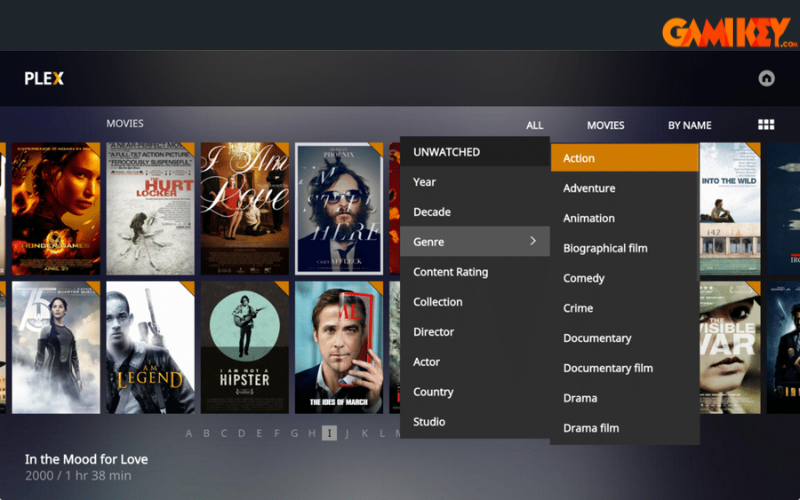Jump to letter F in alphabet bar
The image size is (800, 500).
(277, 433)
